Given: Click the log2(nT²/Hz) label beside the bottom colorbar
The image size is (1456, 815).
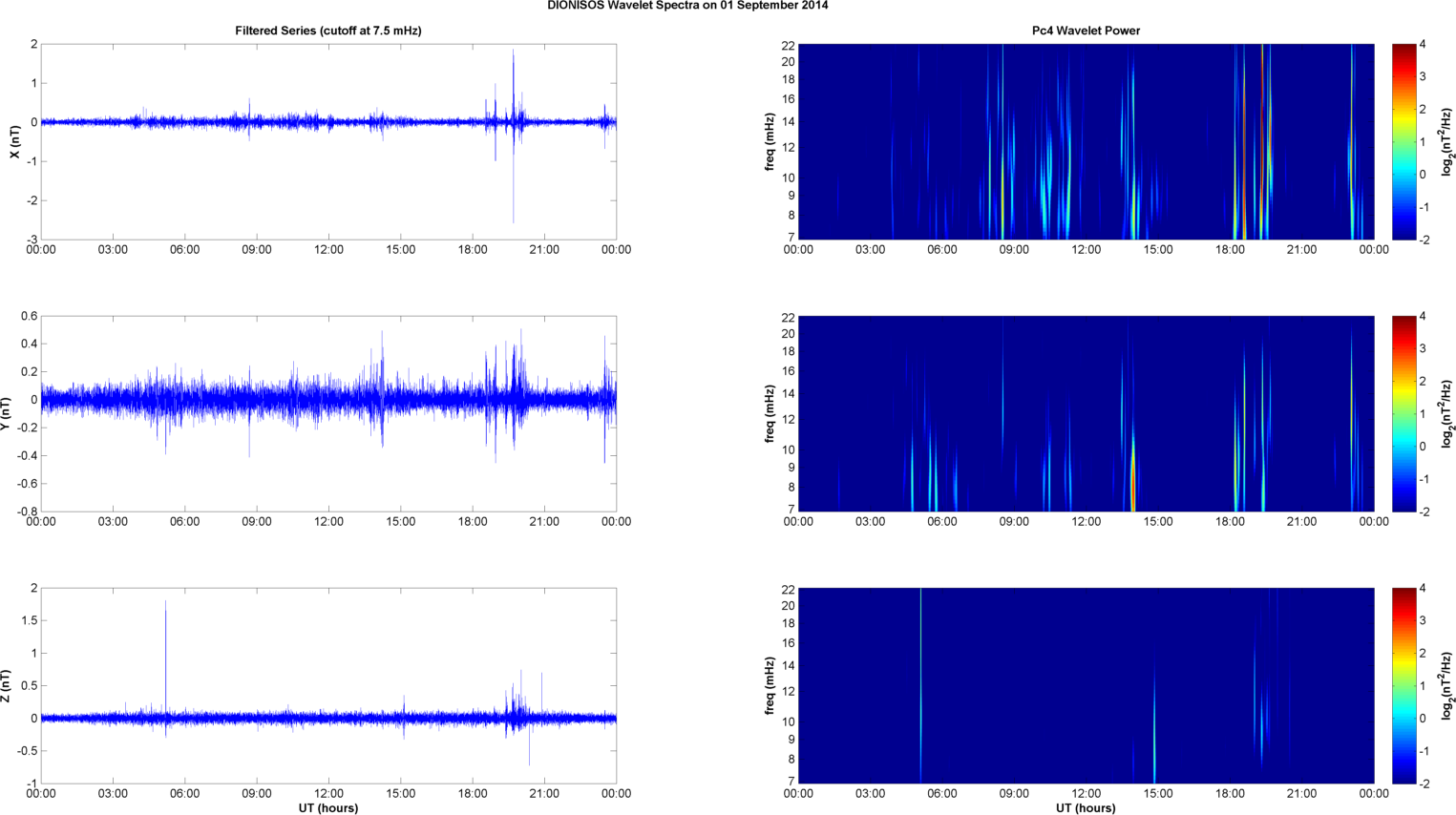Looking at the screenshot, I should click(x=1447, y=685).
